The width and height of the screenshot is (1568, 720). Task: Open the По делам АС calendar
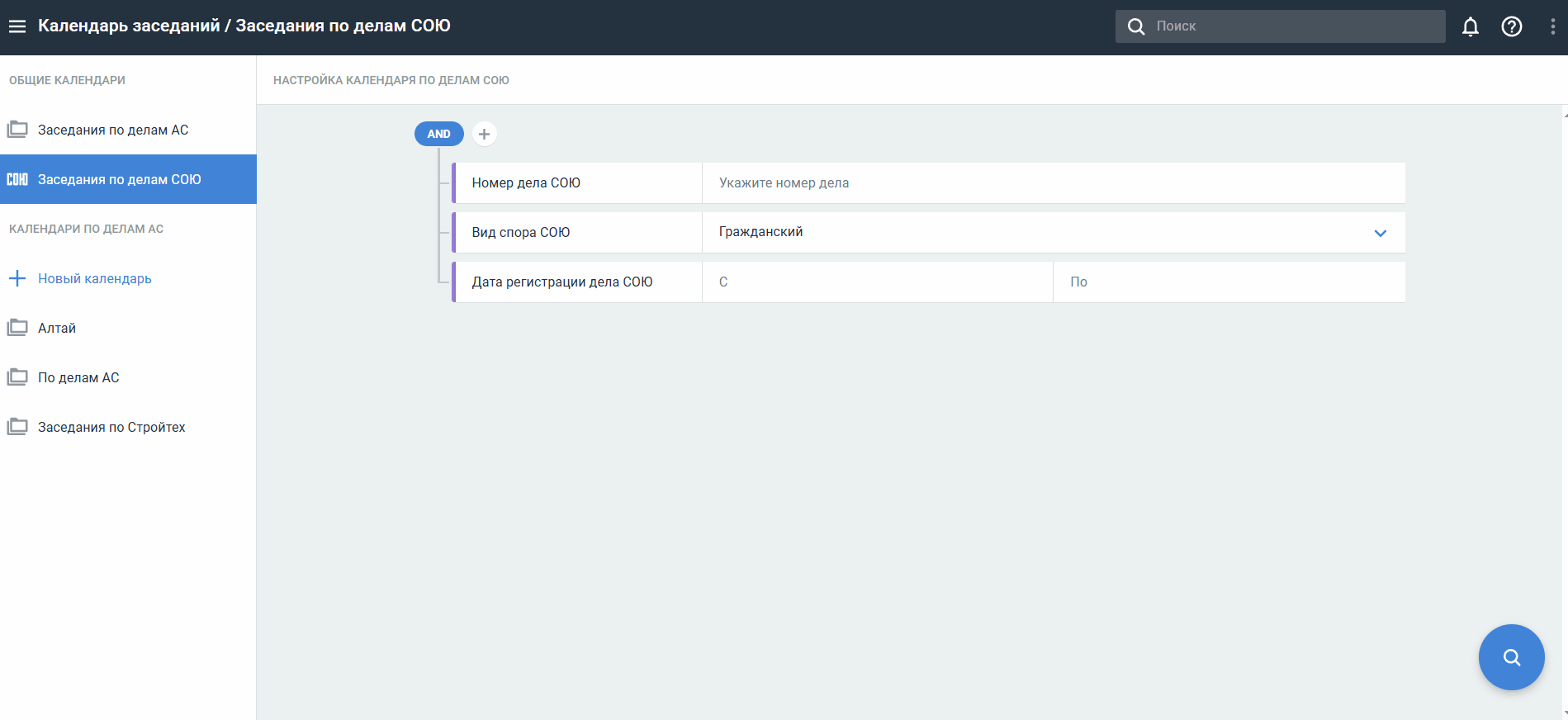click(78, 377)
